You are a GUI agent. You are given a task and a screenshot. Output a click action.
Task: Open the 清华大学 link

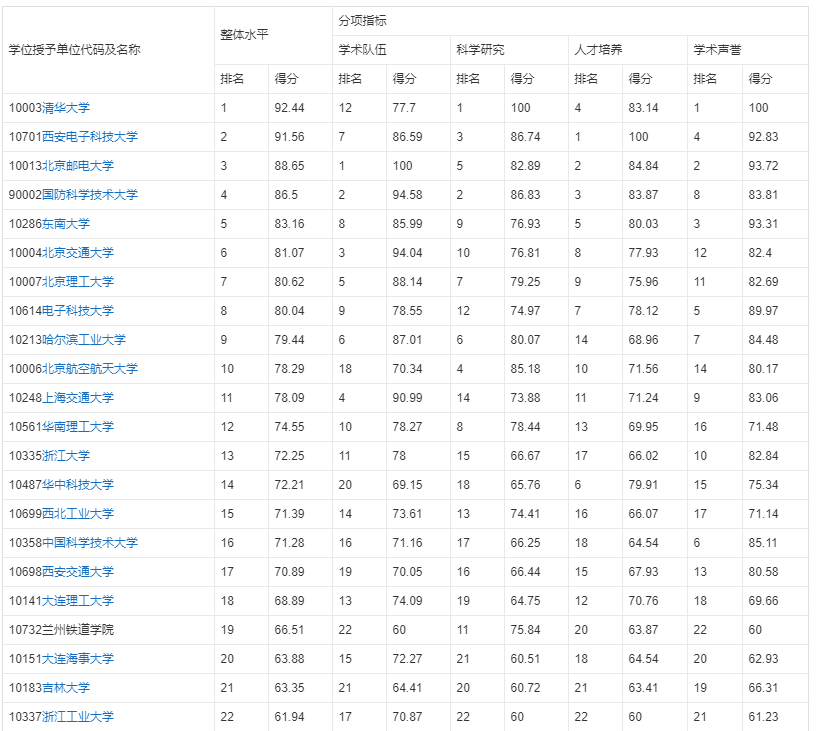[66, 108]
